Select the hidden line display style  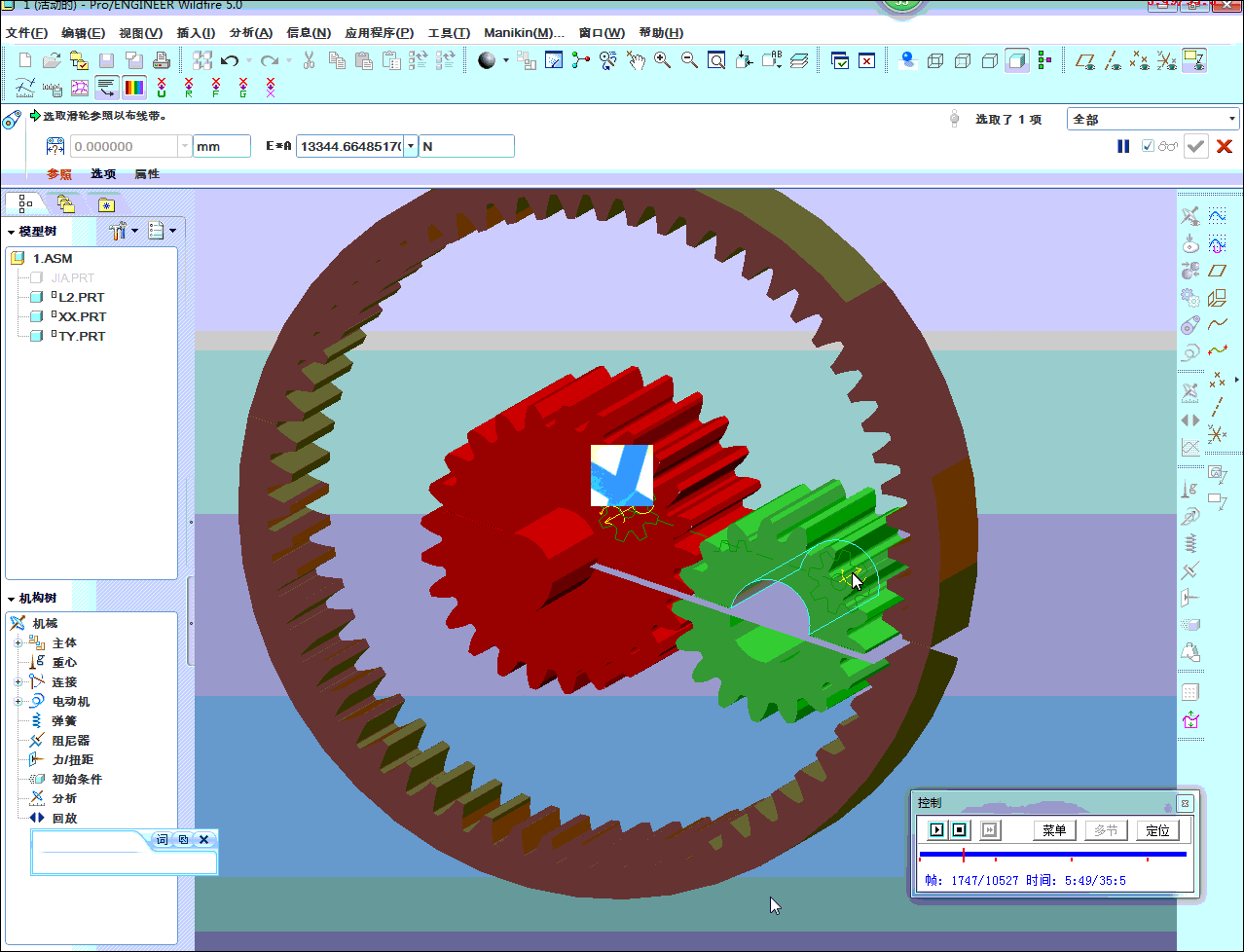[x=963, y=60]
